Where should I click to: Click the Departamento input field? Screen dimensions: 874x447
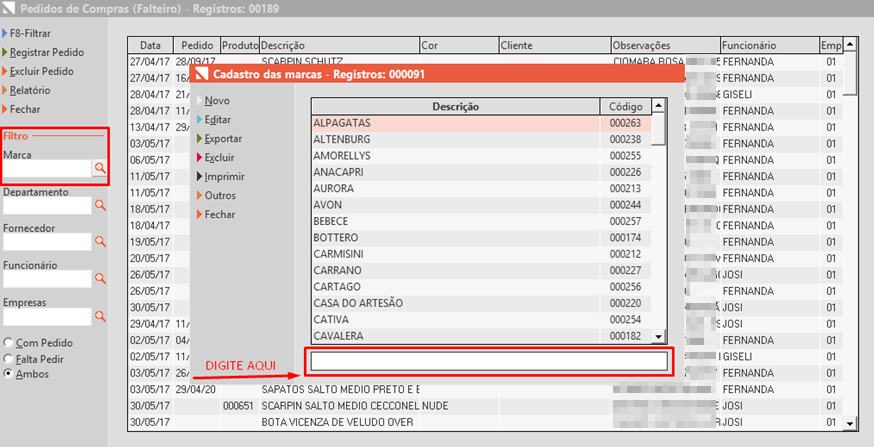[47, 206]
